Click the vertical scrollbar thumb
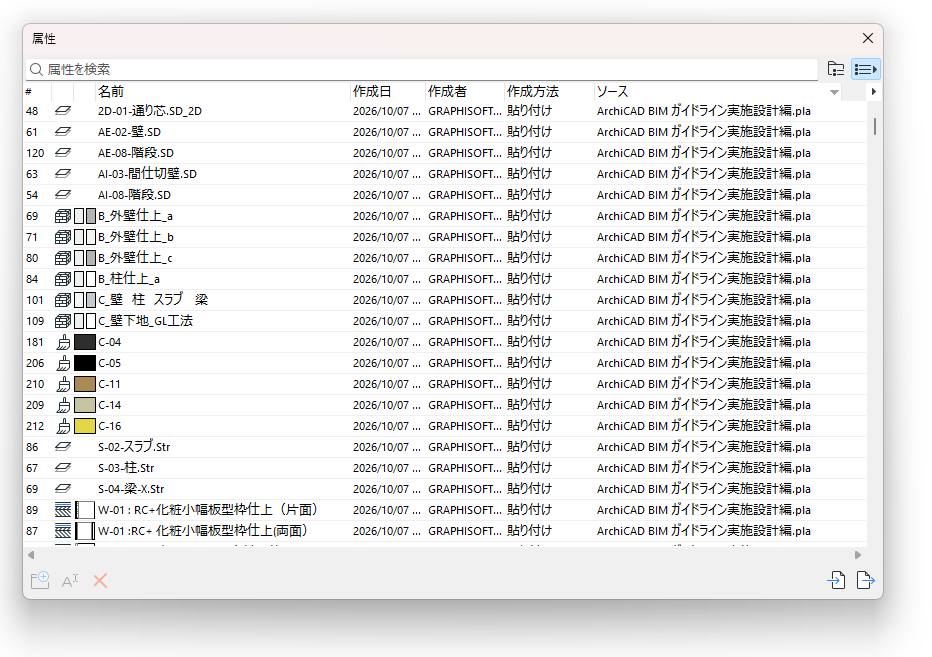The width and height of the screenshot is (932, 657). tap(874, 126)
